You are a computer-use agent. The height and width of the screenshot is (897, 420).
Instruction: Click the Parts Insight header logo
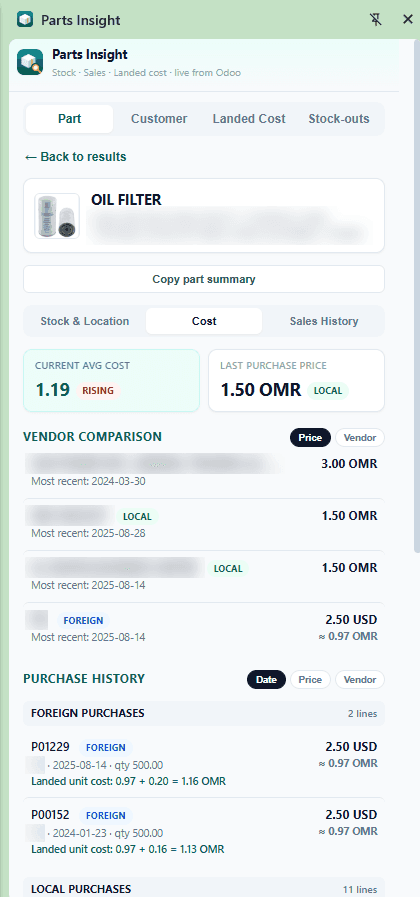[x=30, y=62]
